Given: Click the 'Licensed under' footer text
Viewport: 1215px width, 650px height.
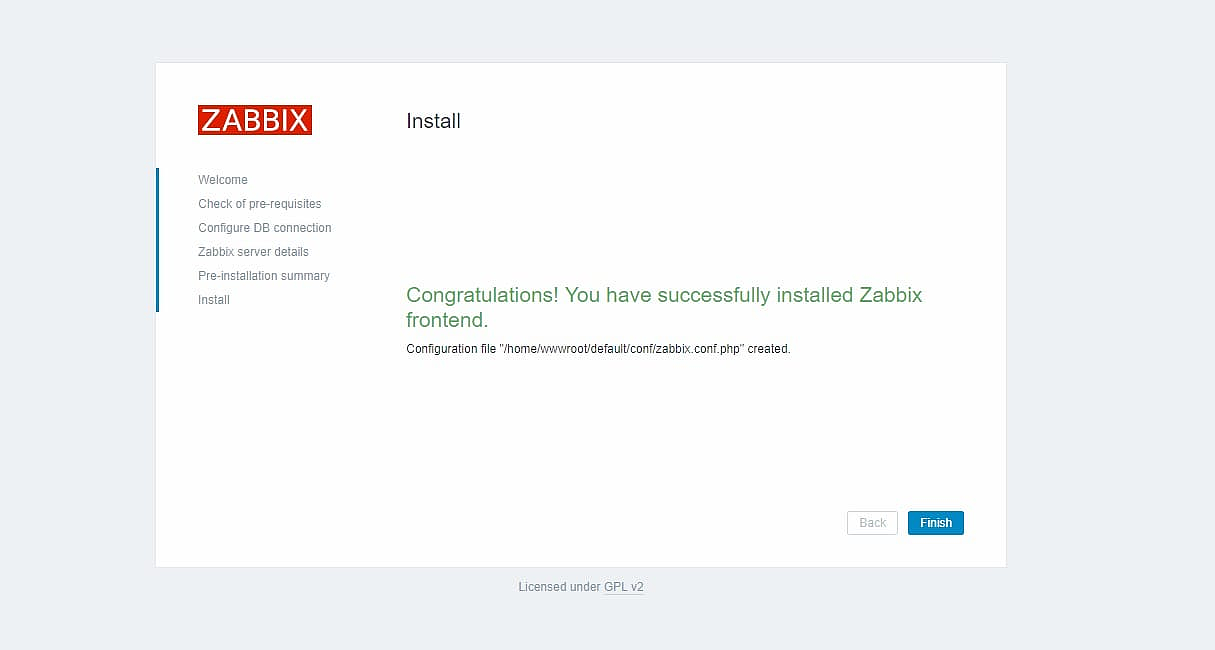Looking at the screenshot, I should point(559,587).
